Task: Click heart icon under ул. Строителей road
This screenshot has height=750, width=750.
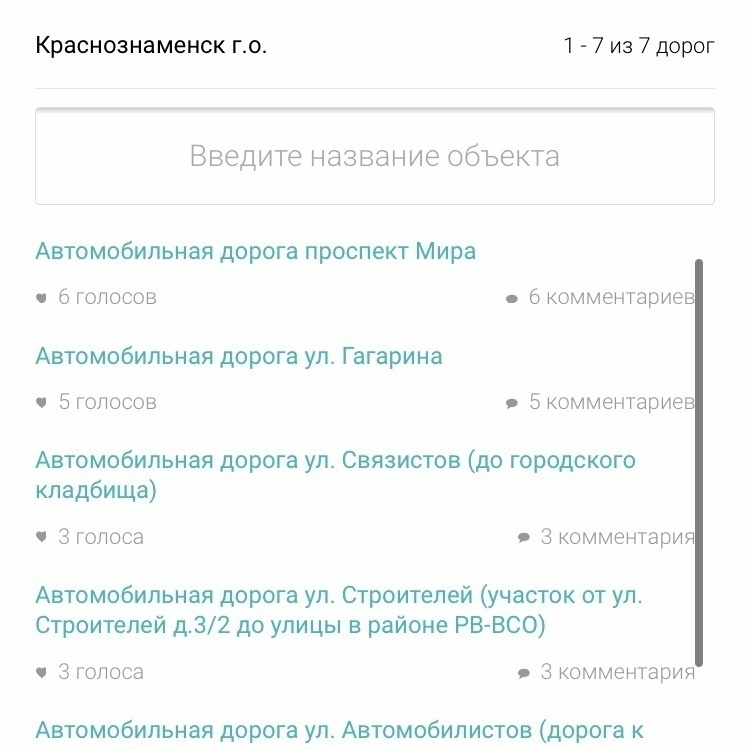Action: tap(41, 673)
